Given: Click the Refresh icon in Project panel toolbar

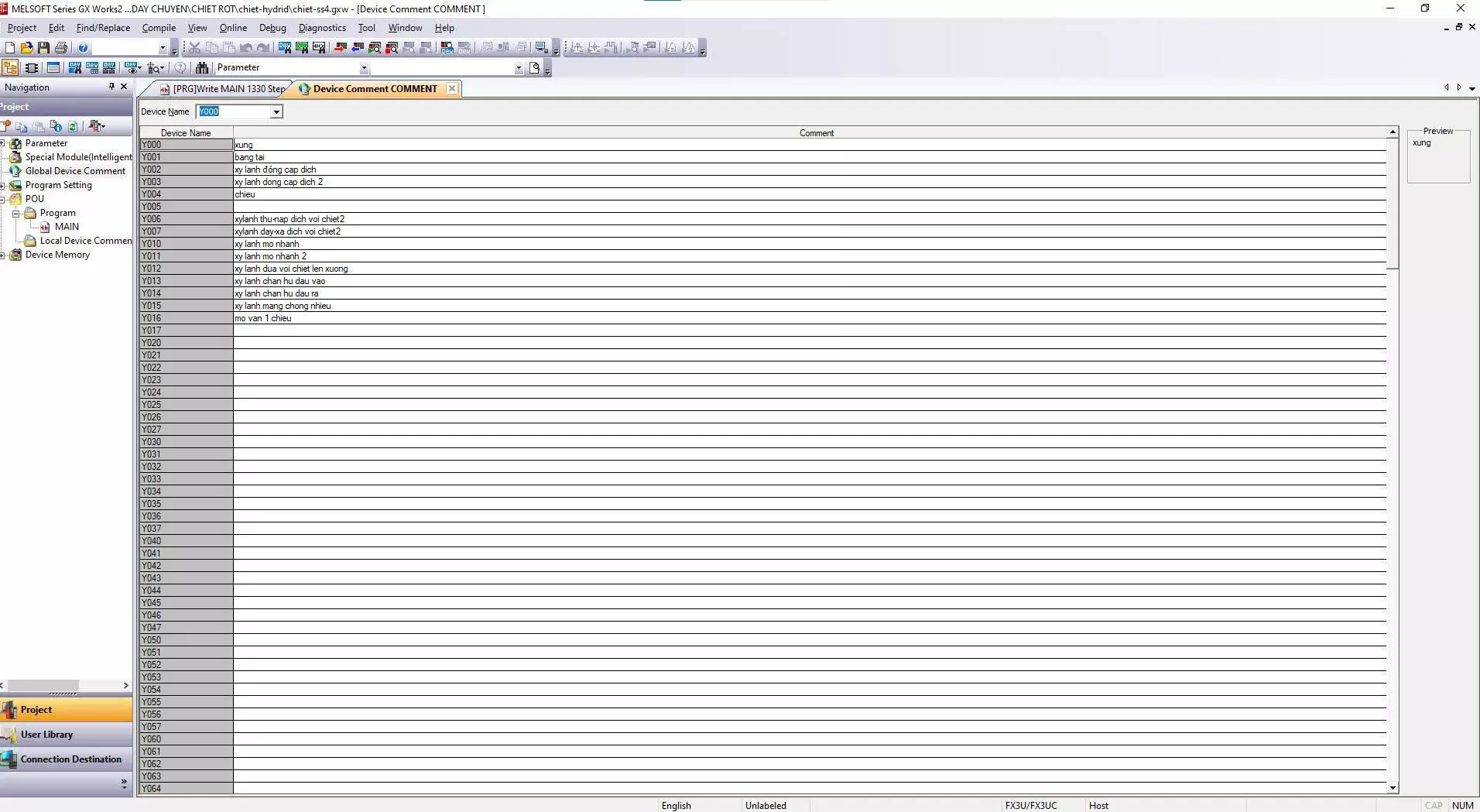Looking at the screenshot, I should point(73,126).
